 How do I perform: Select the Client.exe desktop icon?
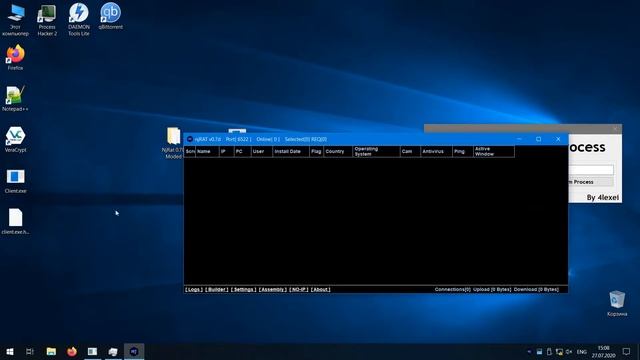coord(16,180)
